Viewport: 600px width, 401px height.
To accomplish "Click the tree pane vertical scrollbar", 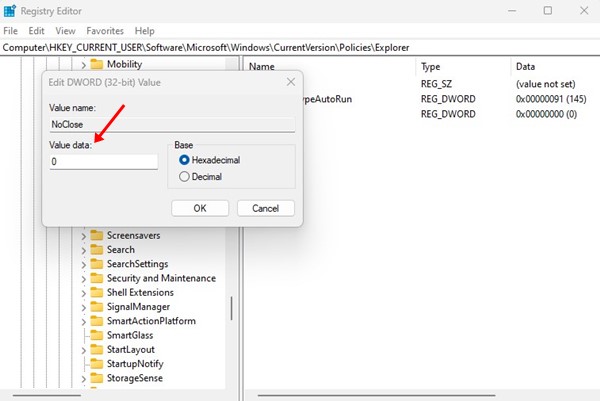I will 232,306.
